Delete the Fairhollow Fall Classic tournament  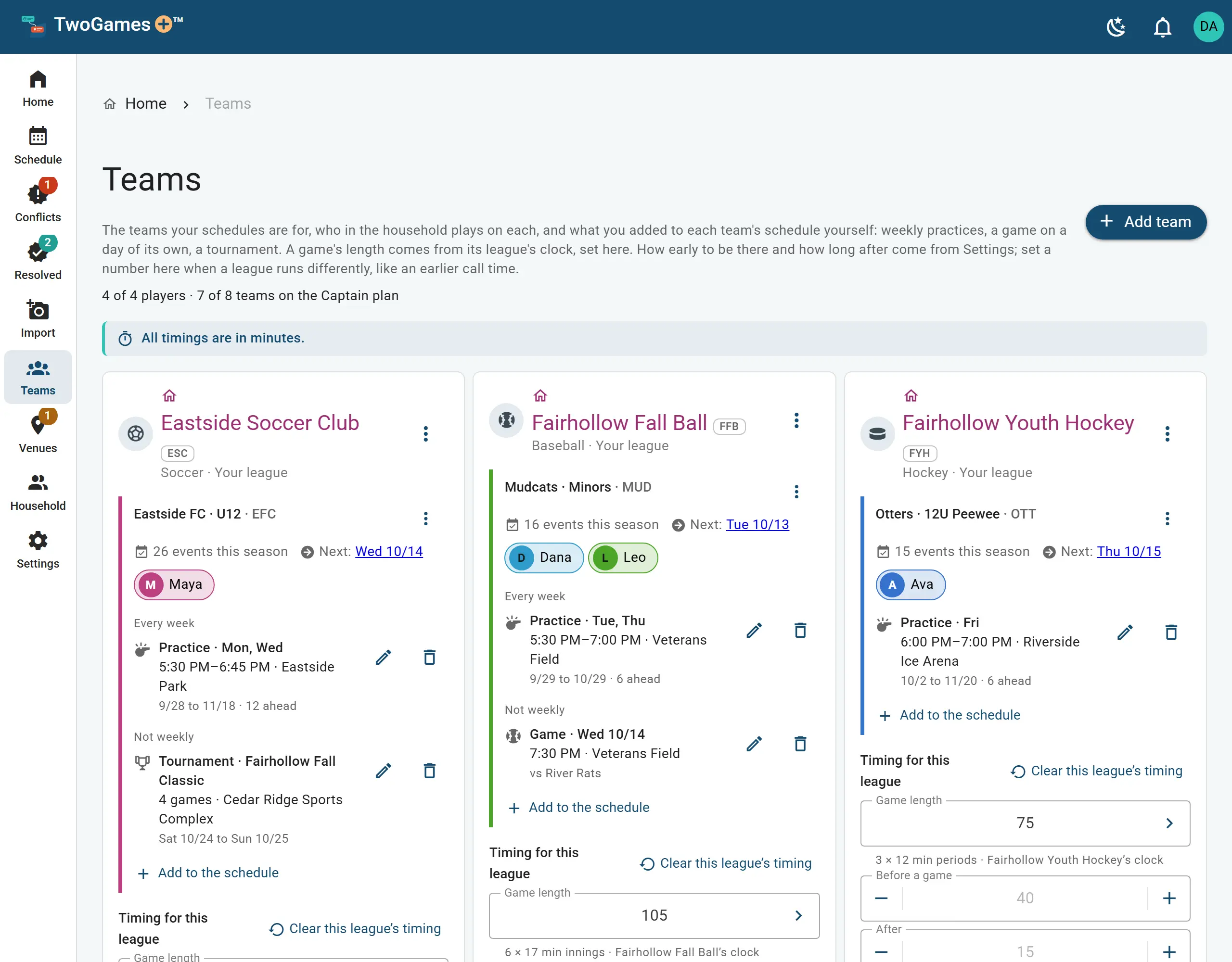coord(429,770)
